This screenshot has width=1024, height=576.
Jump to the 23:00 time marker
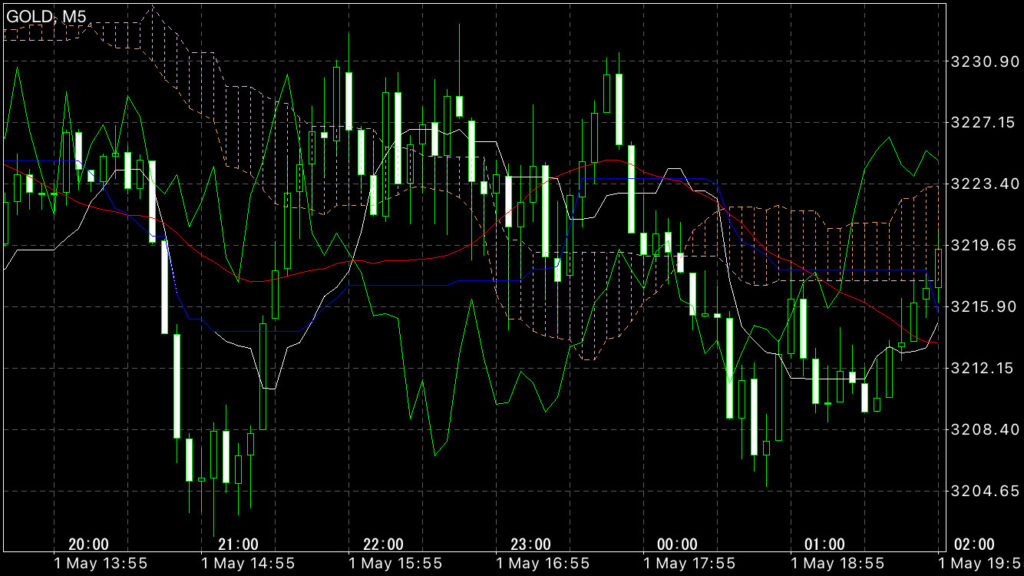pyautogui.click(x=530, y=544)
